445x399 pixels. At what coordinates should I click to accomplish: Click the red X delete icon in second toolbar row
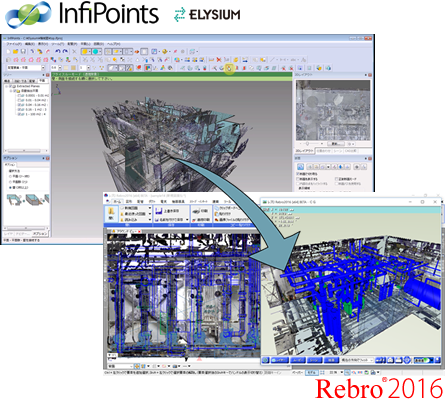pos(219,60)
